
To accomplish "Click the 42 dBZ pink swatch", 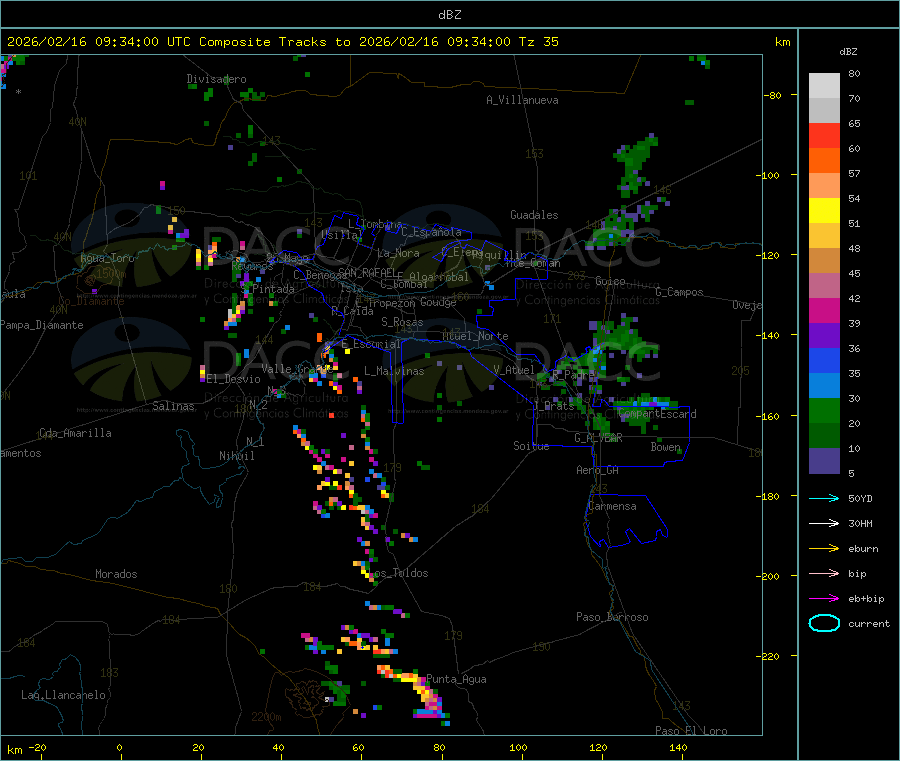I will point(824,286).
